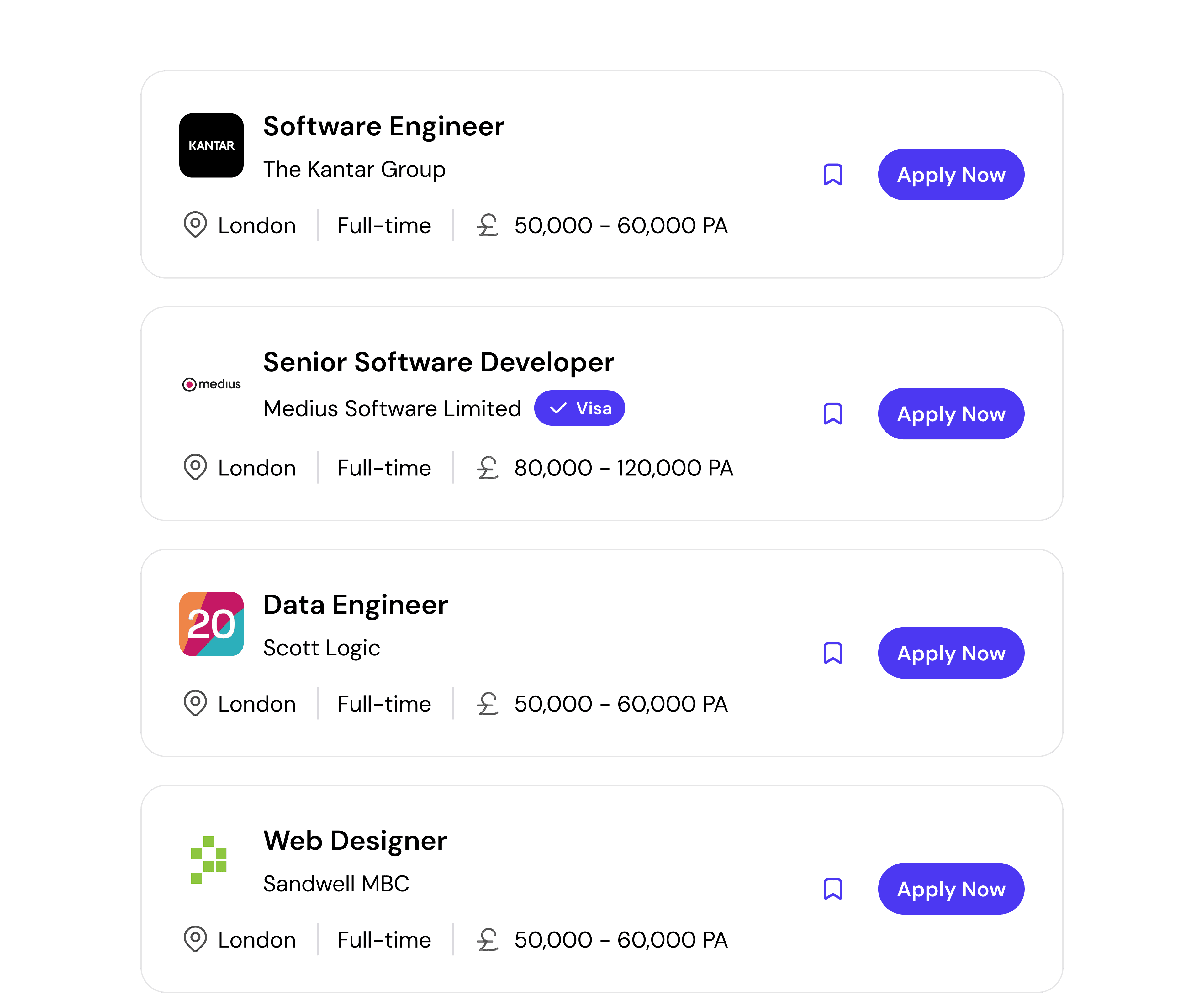Apply Now for Medius Senior Software Developer
1204x1003 pixels.
click(951, 414)
